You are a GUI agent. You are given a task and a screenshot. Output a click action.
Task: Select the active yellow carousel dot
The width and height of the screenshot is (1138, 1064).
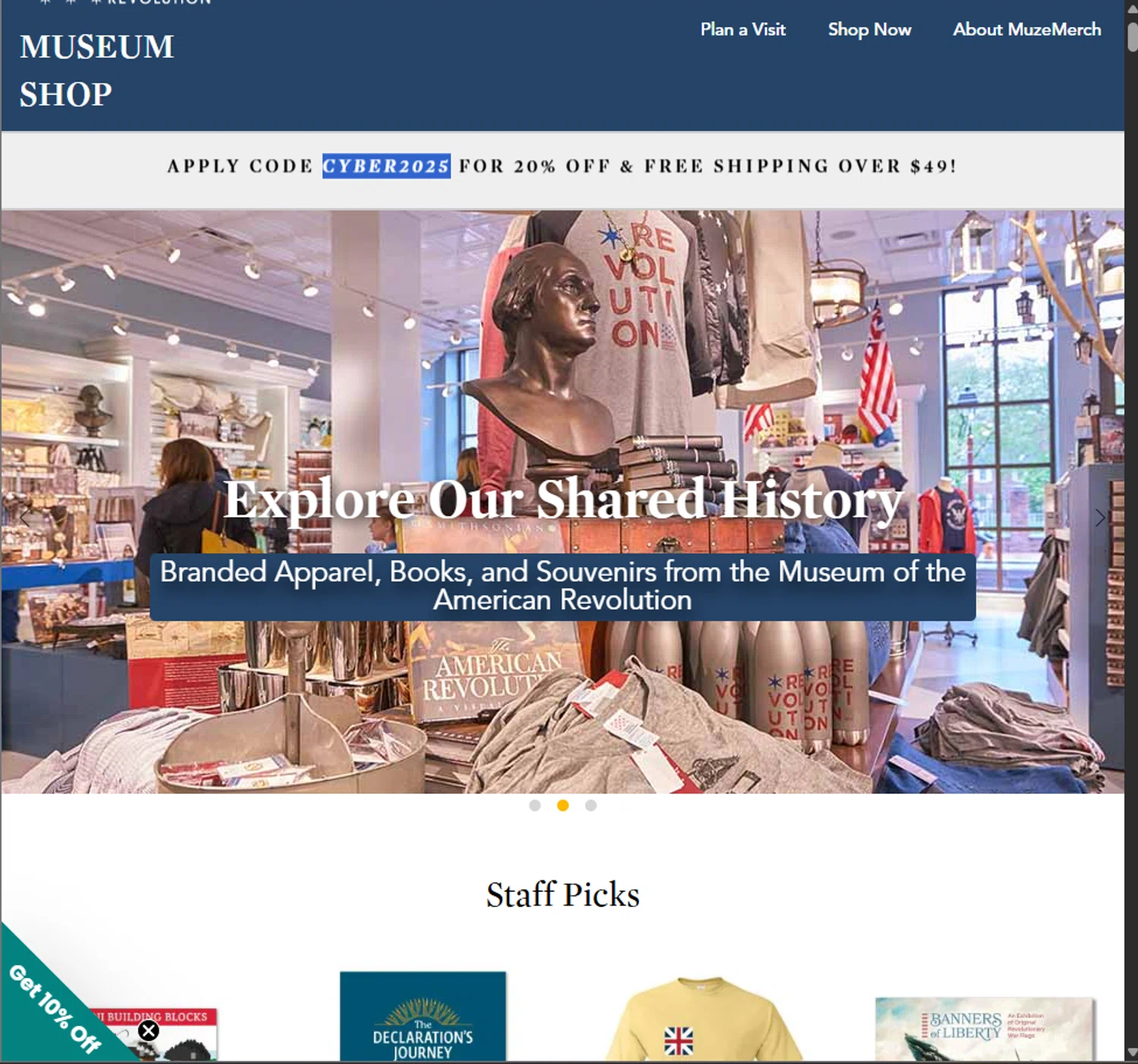click(x=563, y=805)
